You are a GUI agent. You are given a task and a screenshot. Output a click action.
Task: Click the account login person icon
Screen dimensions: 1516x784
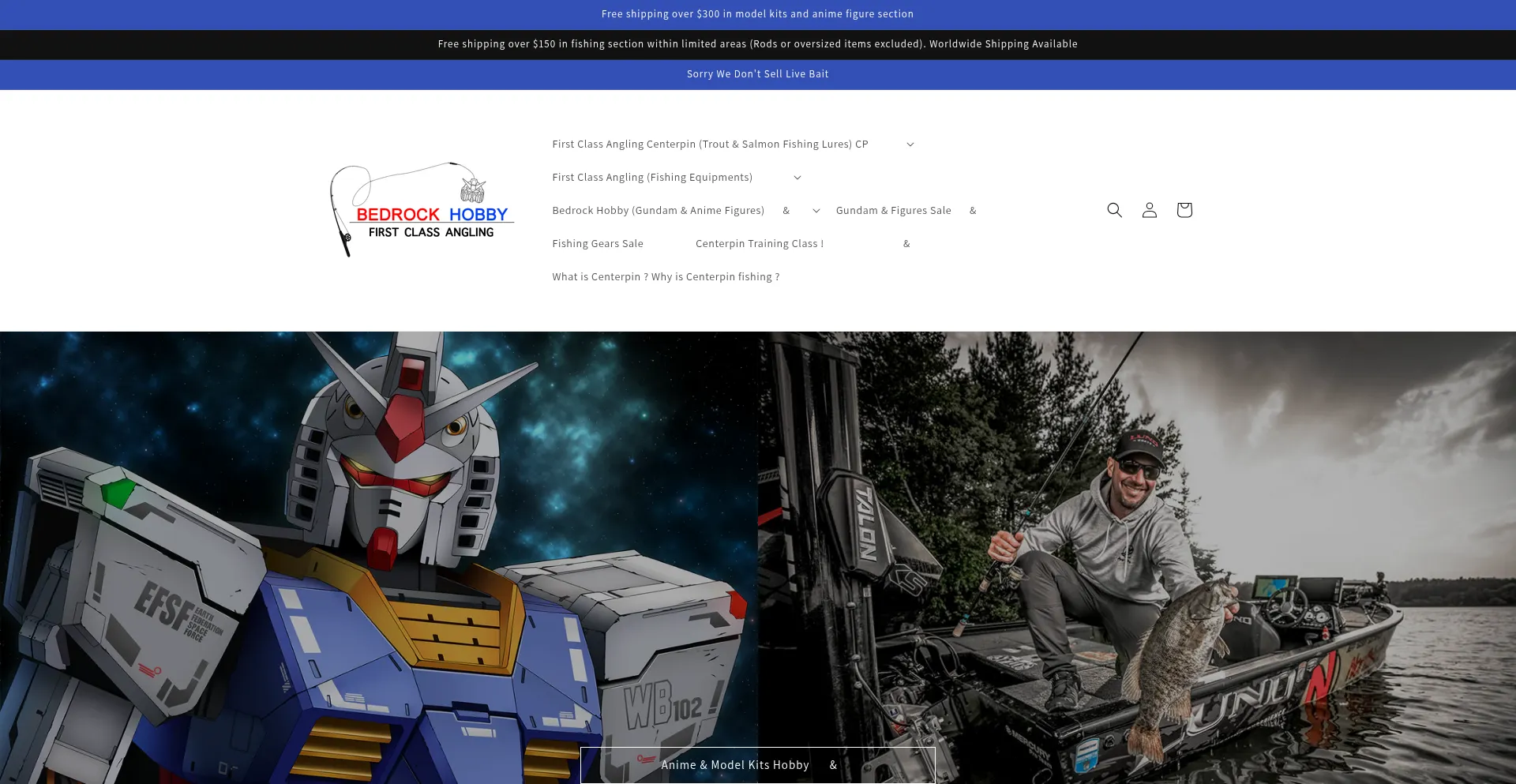1149,210
